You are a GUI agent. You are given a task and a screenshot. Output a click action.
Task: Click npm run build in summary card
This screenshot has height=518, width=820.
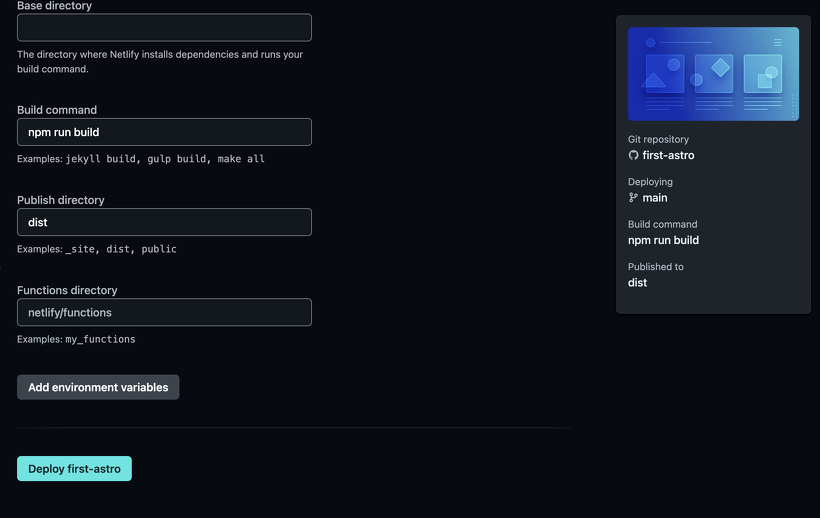[663, 240]
